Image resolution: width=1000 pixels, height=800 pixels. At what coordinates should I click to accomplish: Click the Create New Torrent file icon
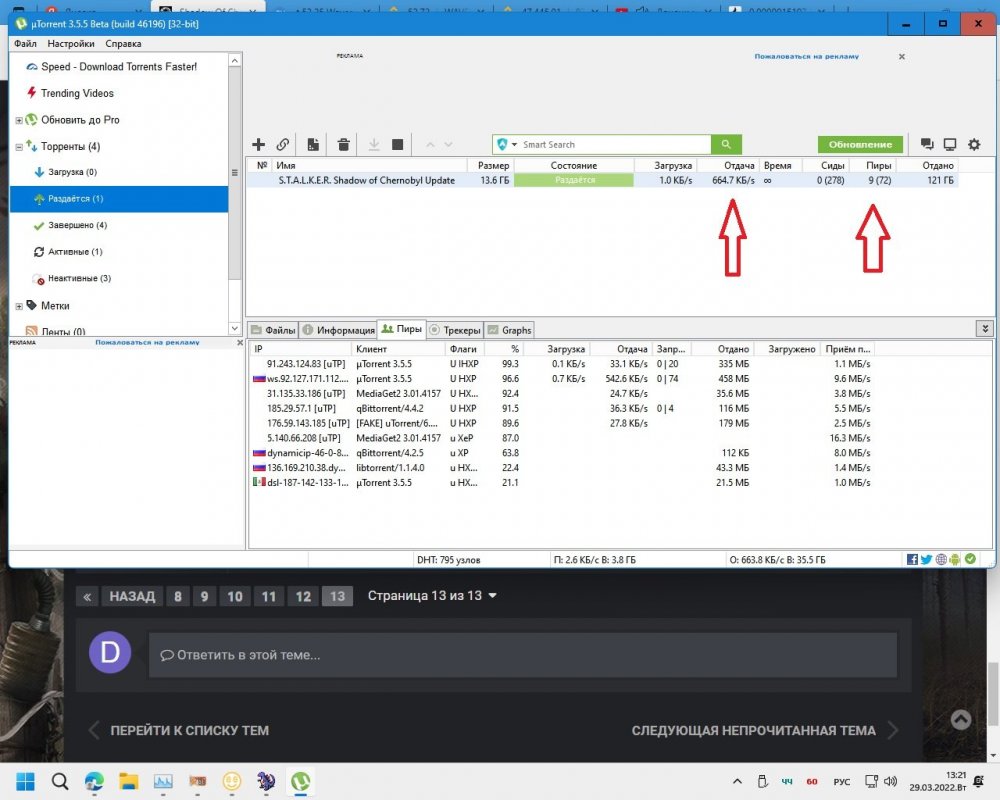313,145
